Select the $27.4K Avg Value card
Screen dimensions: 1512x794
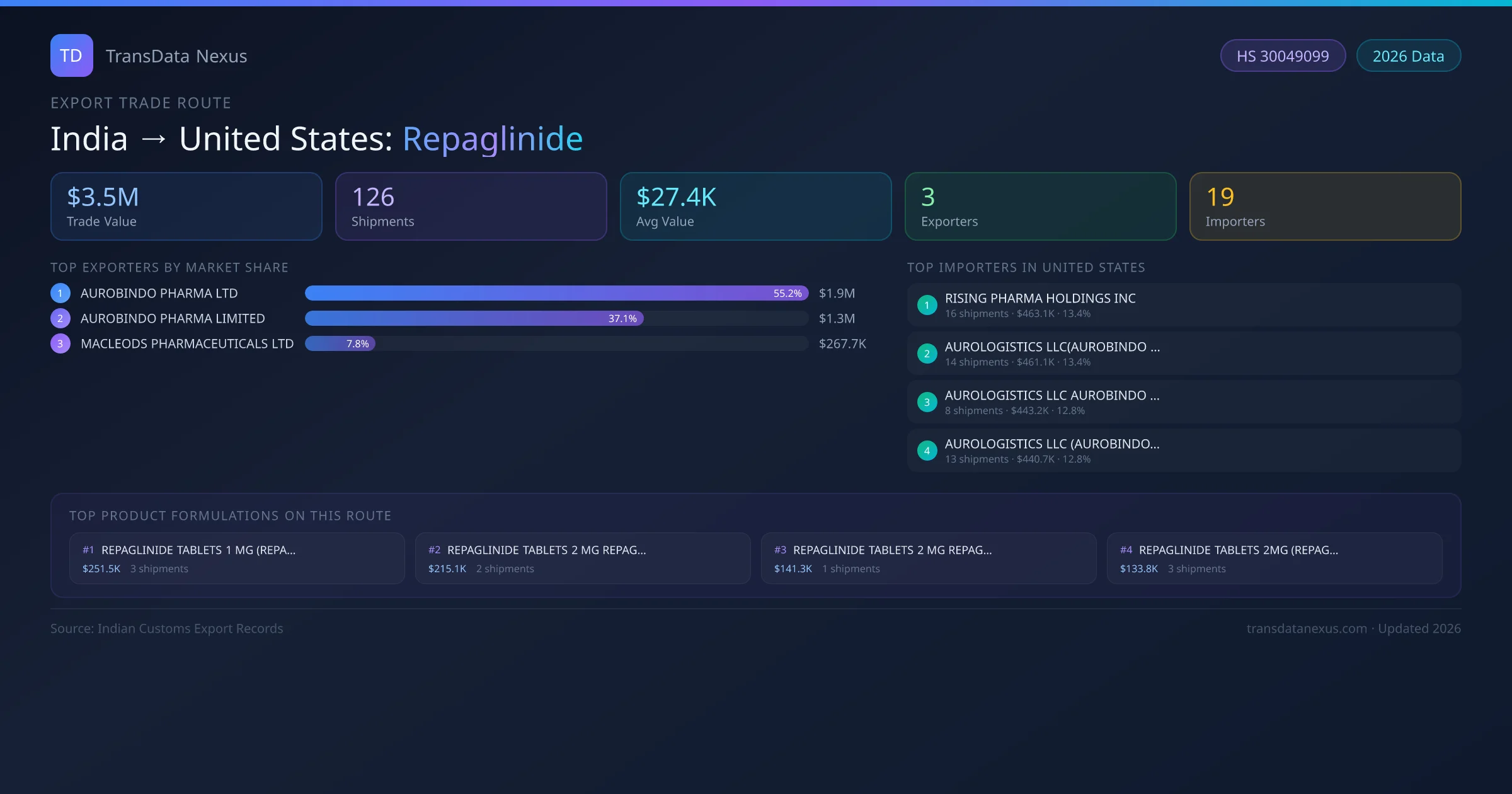[x=755, y=207]
